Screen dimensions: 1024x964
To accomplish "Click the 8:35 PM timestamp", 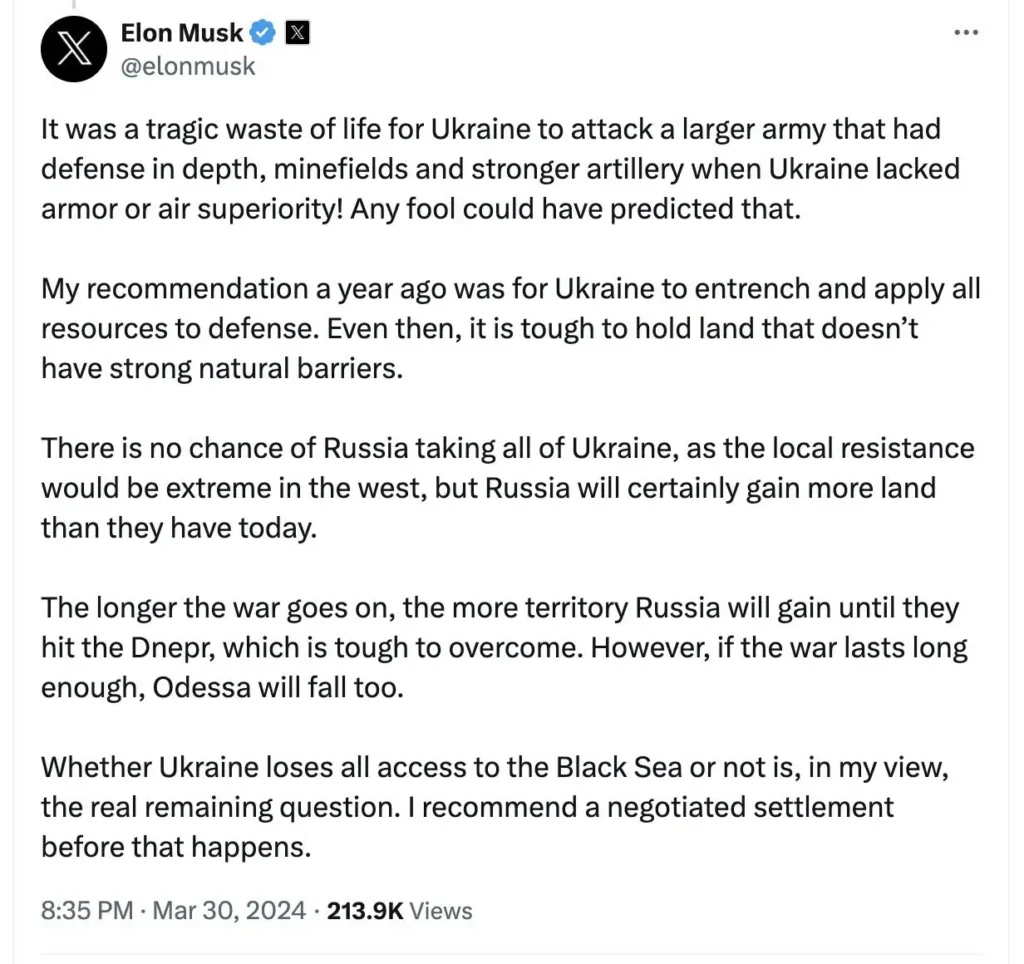I will (87, 910).
